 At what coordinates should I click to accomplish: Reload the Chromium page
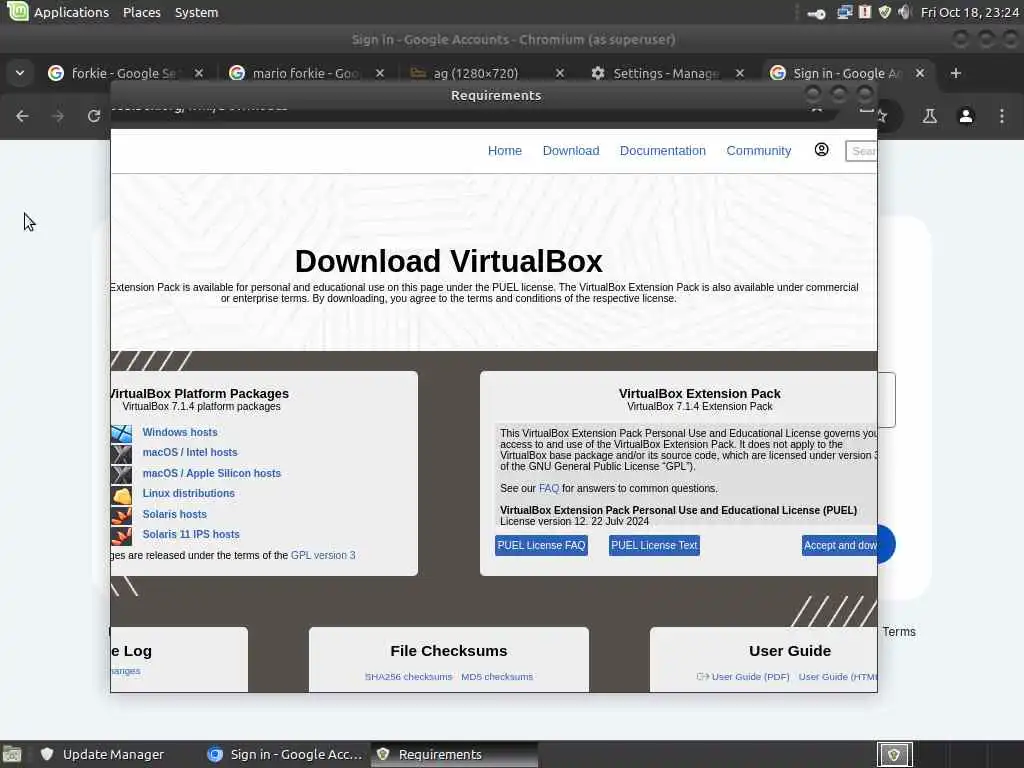click(94, 116)
